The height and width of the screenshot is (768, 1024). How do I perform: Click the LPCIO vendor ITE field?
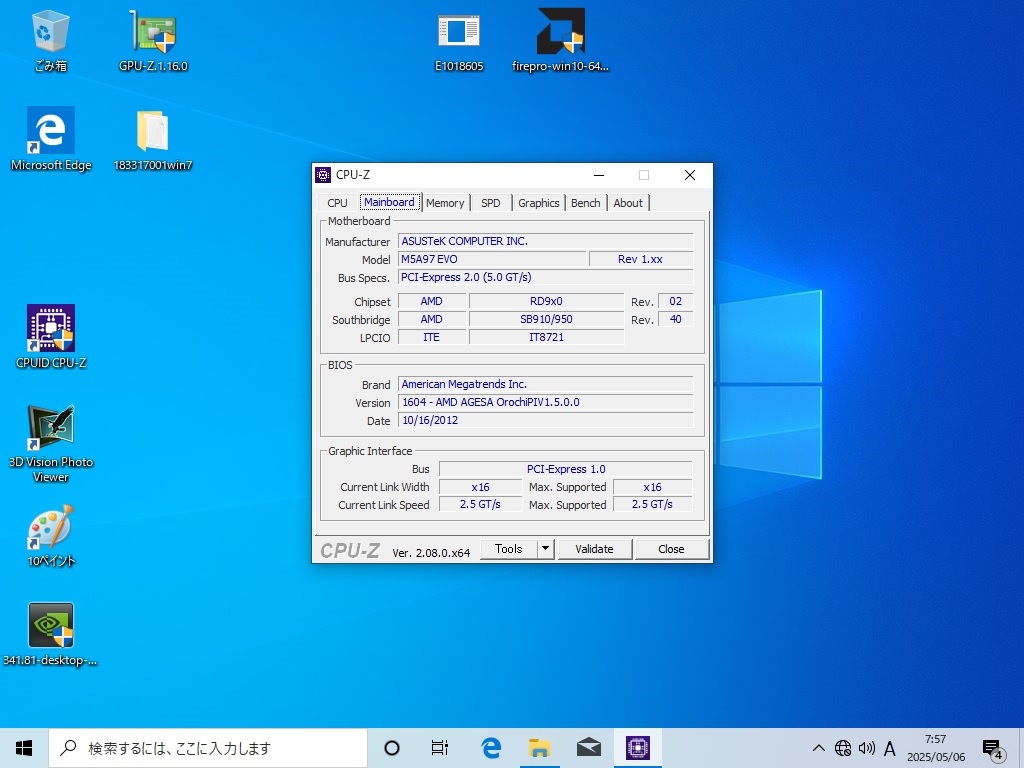pyautogui.click(x=432, y=338)
